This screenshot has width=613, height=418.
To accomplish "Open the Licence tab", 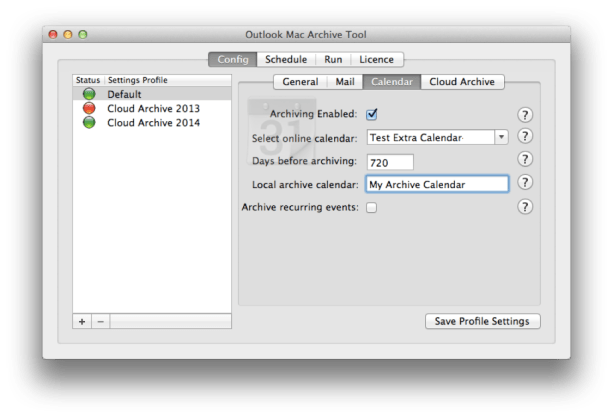I will (376, 59).
